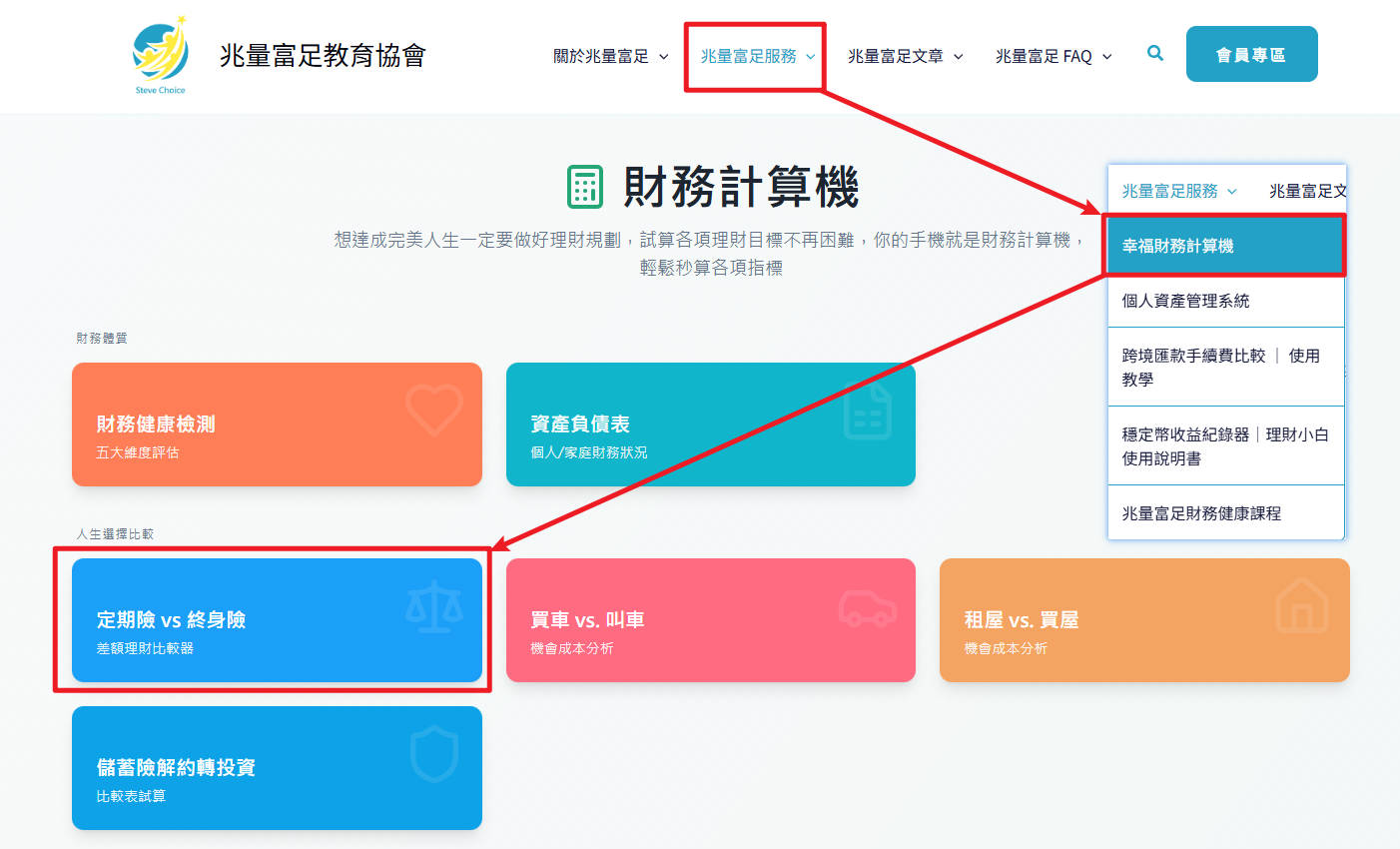Expand the 兆量富足 FAQ menu chevron
1400x849 pixels.
click(x=1106, y=57)
